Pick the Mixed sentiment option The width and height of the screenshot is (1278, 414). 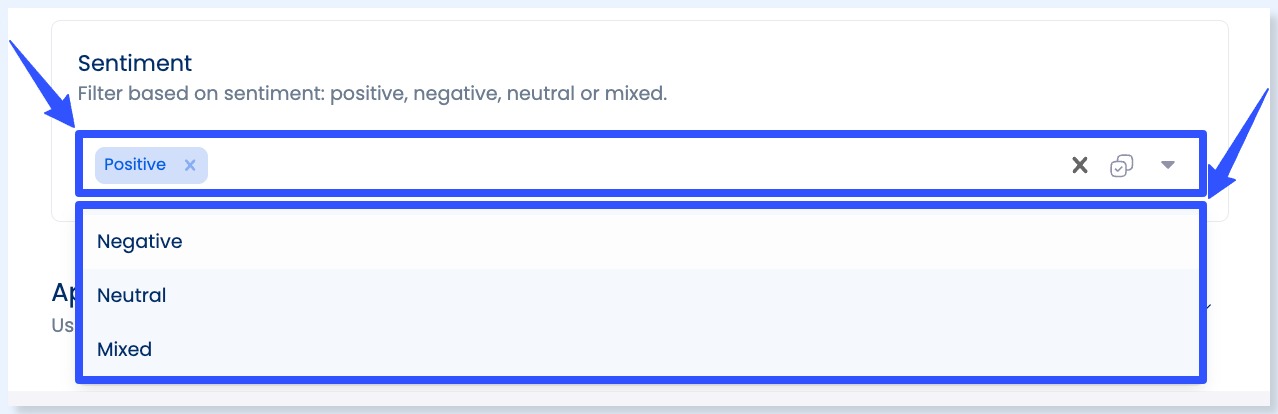pos(124,349)
